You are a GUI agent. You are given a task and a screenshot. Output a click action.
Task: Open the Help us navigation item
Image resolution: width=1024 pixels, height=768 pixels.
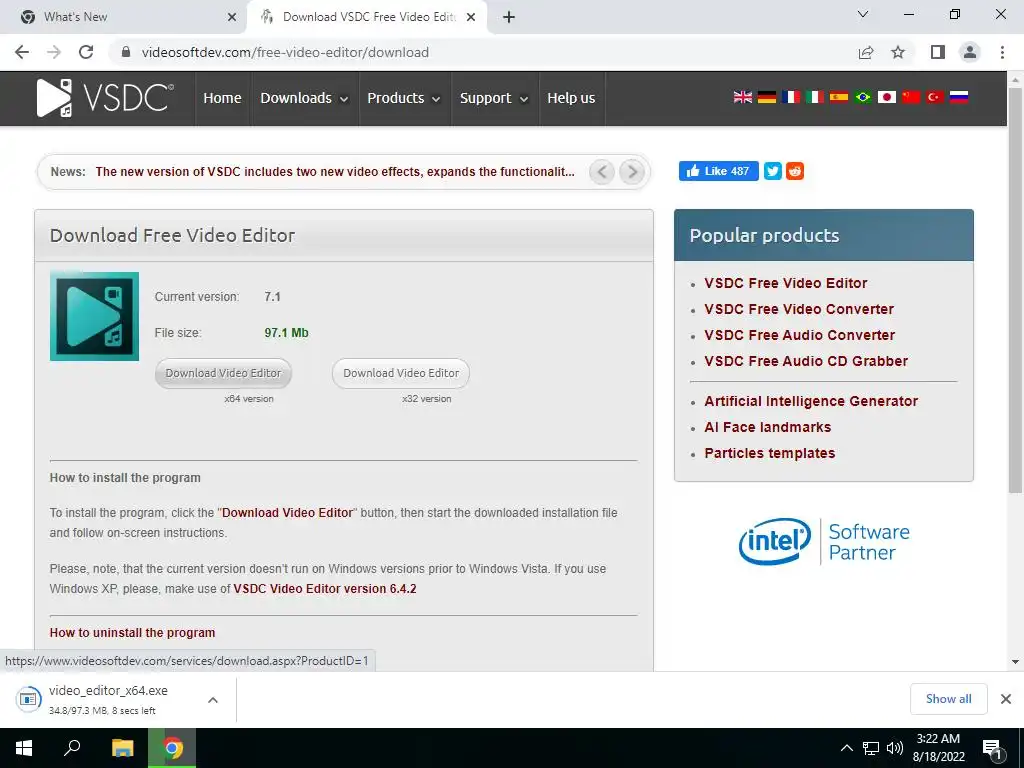click(x=571, y=98)
